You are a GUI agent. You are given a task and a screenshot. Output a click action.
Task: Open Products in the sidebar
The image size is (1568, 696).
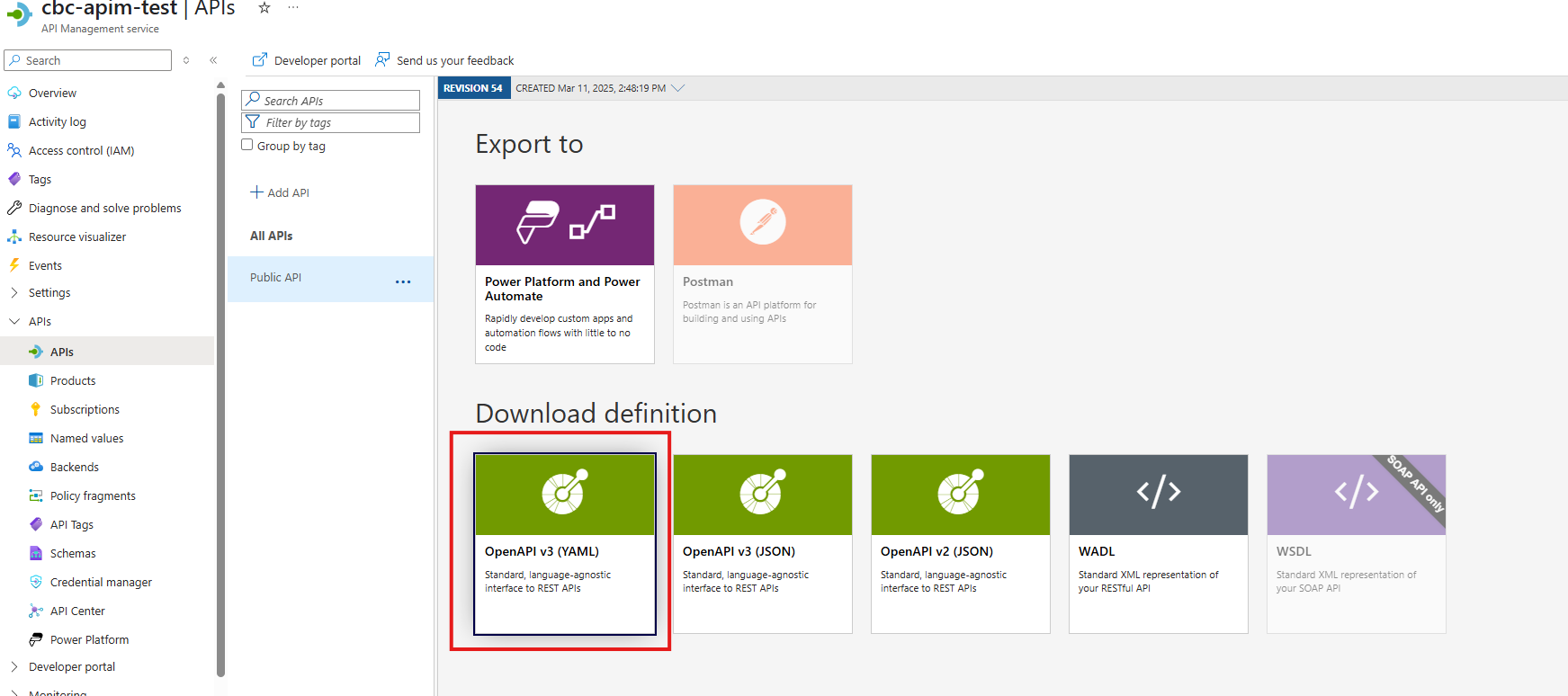point(73,380)
